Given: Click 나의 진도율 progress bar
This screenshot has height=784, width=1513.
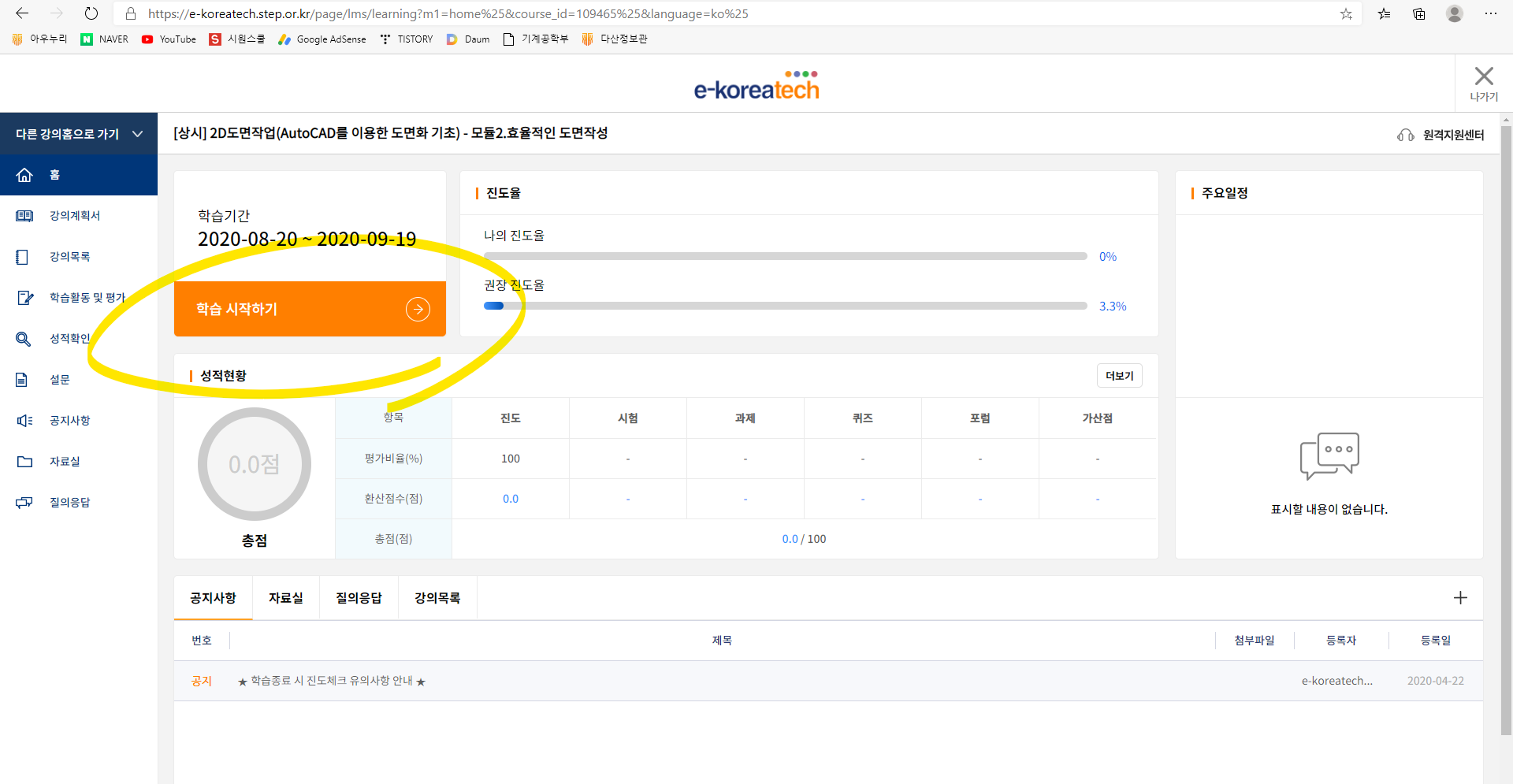Looking at the screenshot, I should pos(786,256).
